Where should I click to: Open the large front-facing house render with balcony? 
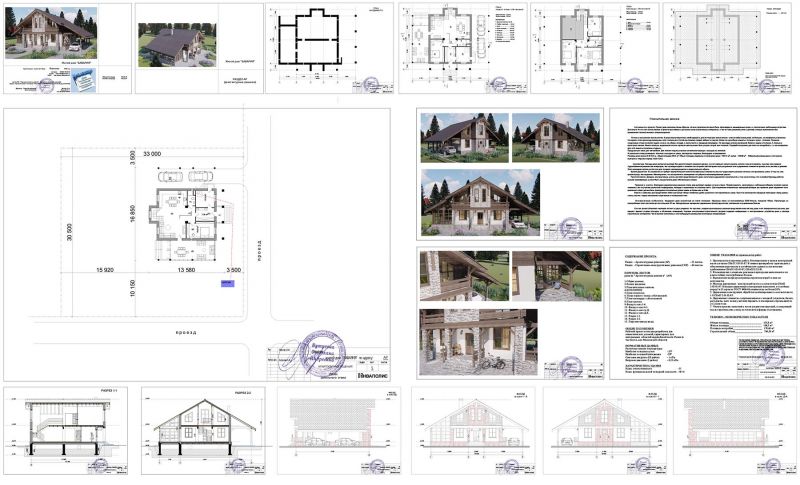[x=480, y=202]
